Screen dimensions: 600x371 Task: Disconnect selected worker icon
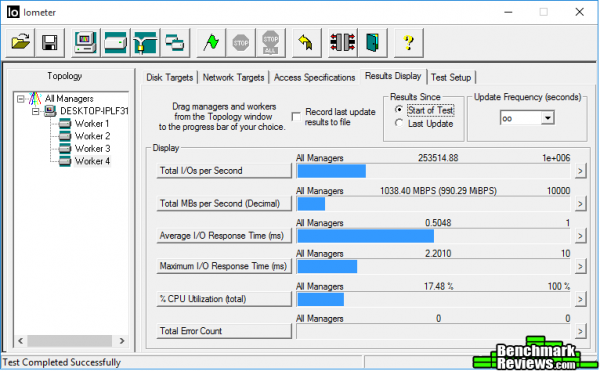(343, 42)
